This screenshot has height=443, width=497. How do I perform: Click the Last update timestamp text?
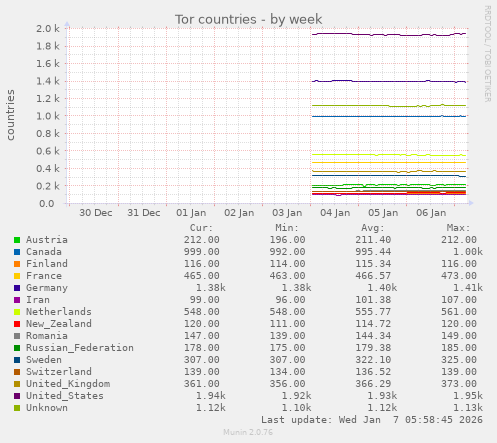tap(372, 420)
